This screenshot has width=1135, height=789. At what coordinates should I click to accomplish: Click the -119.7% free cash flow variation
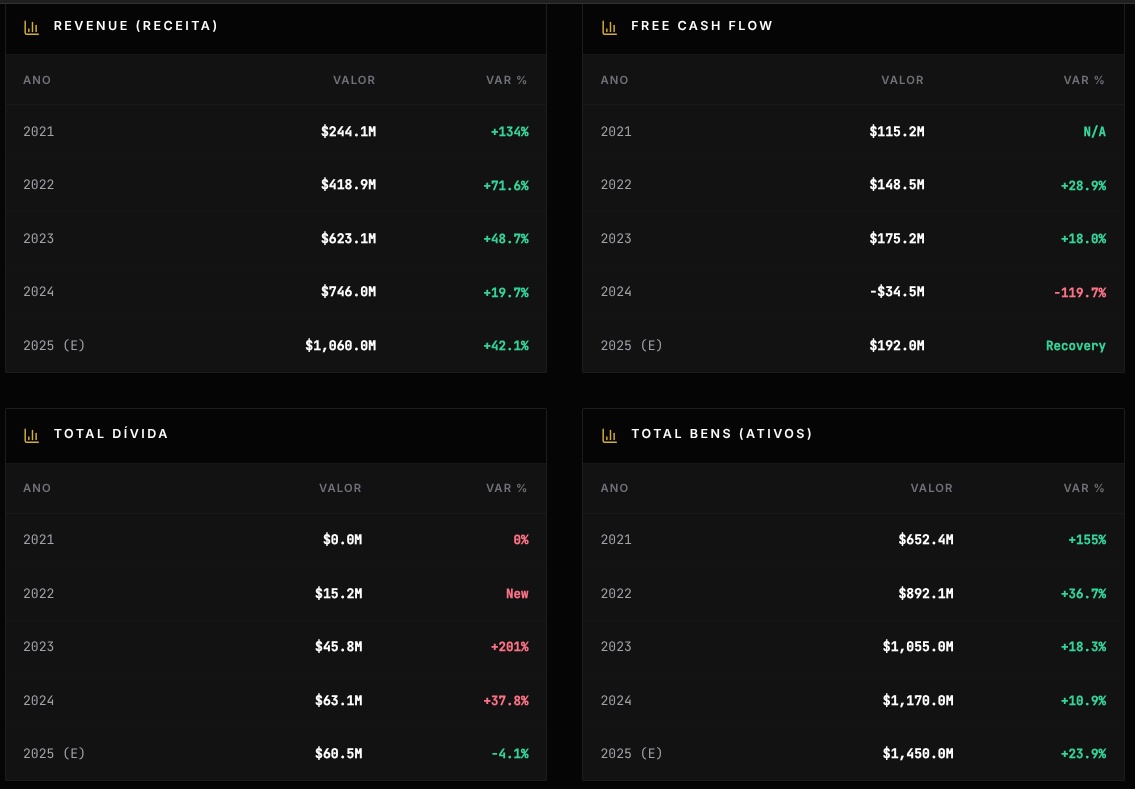pyautogui.click(x=1079, y=293)
